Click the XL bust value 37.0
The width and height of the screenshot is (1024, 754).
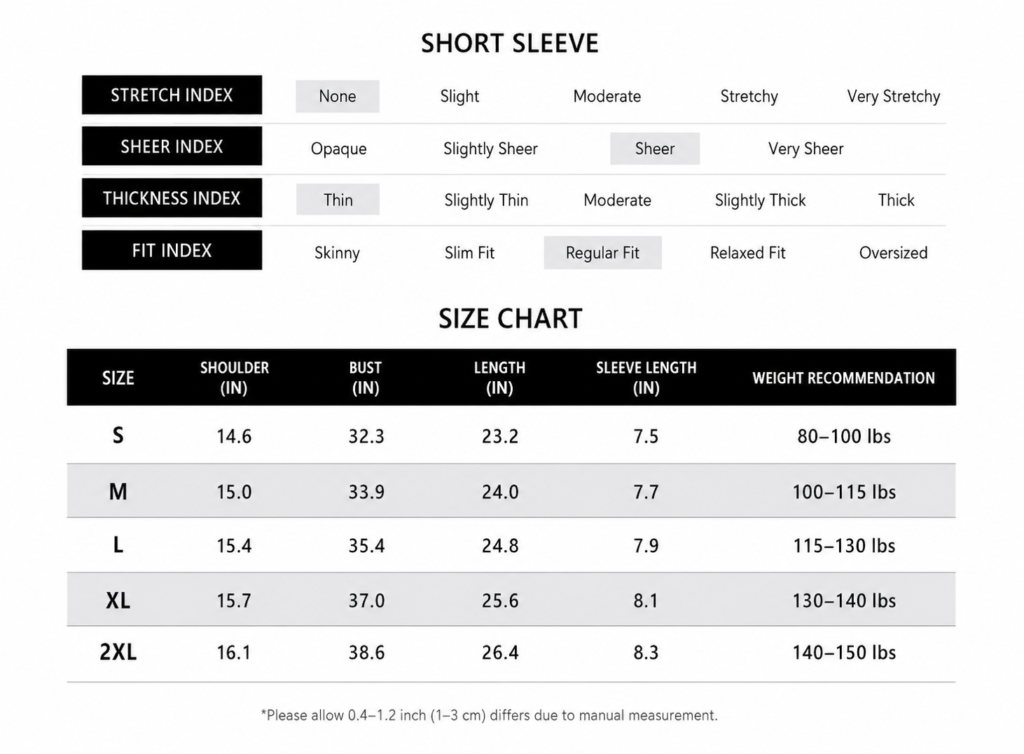[366, 601]
